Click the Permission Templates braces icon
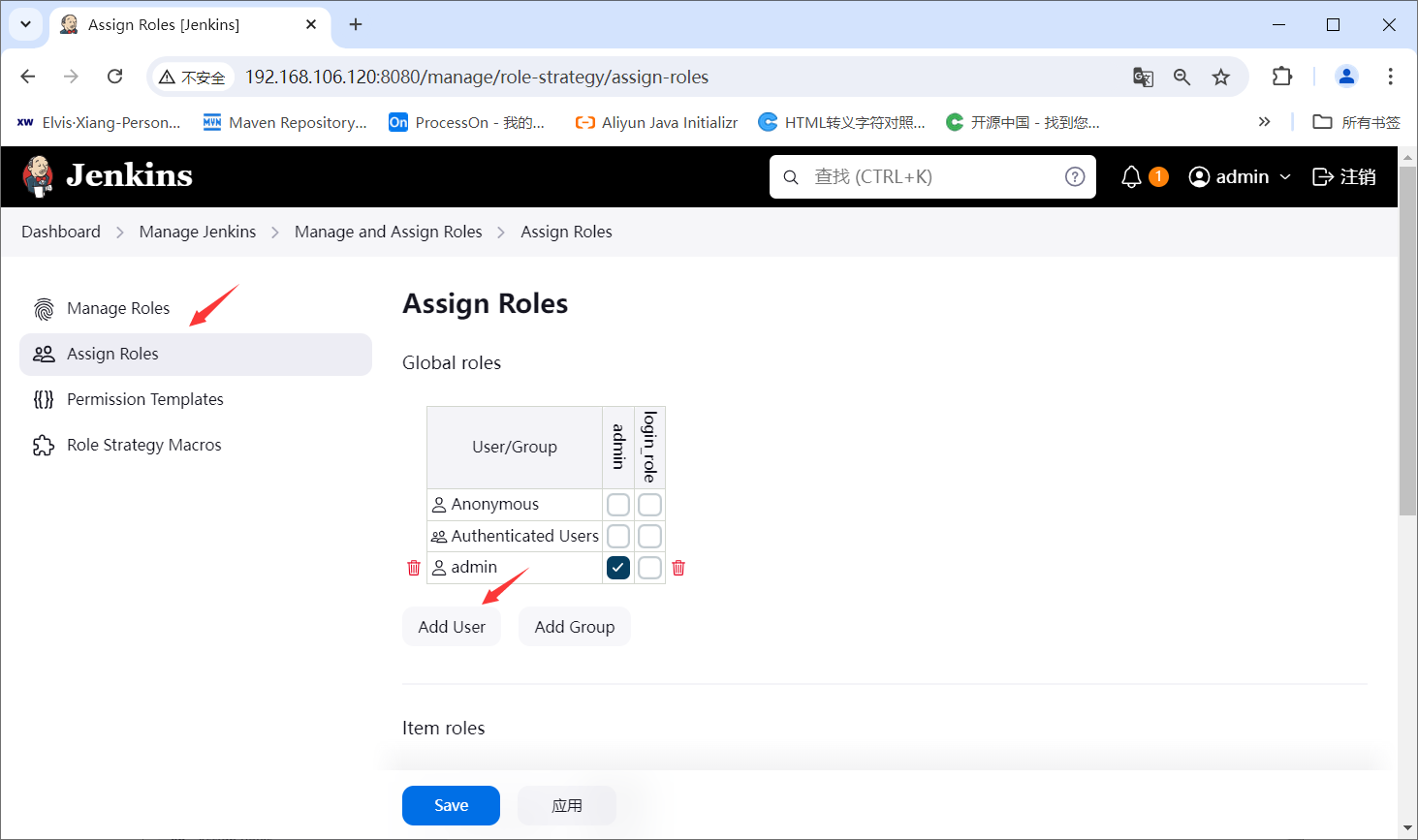This screenshot has height=840, width=1418. [x=44, y=399]
